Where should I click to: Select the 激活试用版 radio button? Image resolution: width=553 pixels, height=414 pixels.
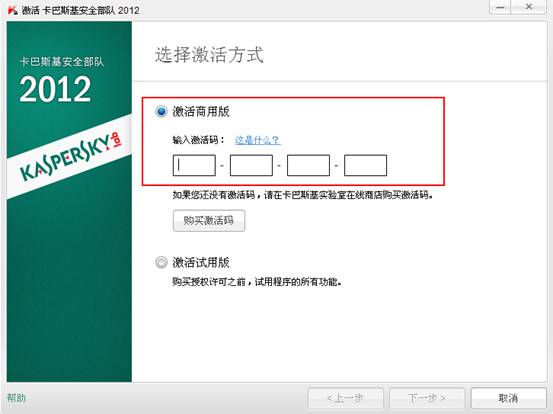[161, 262]
